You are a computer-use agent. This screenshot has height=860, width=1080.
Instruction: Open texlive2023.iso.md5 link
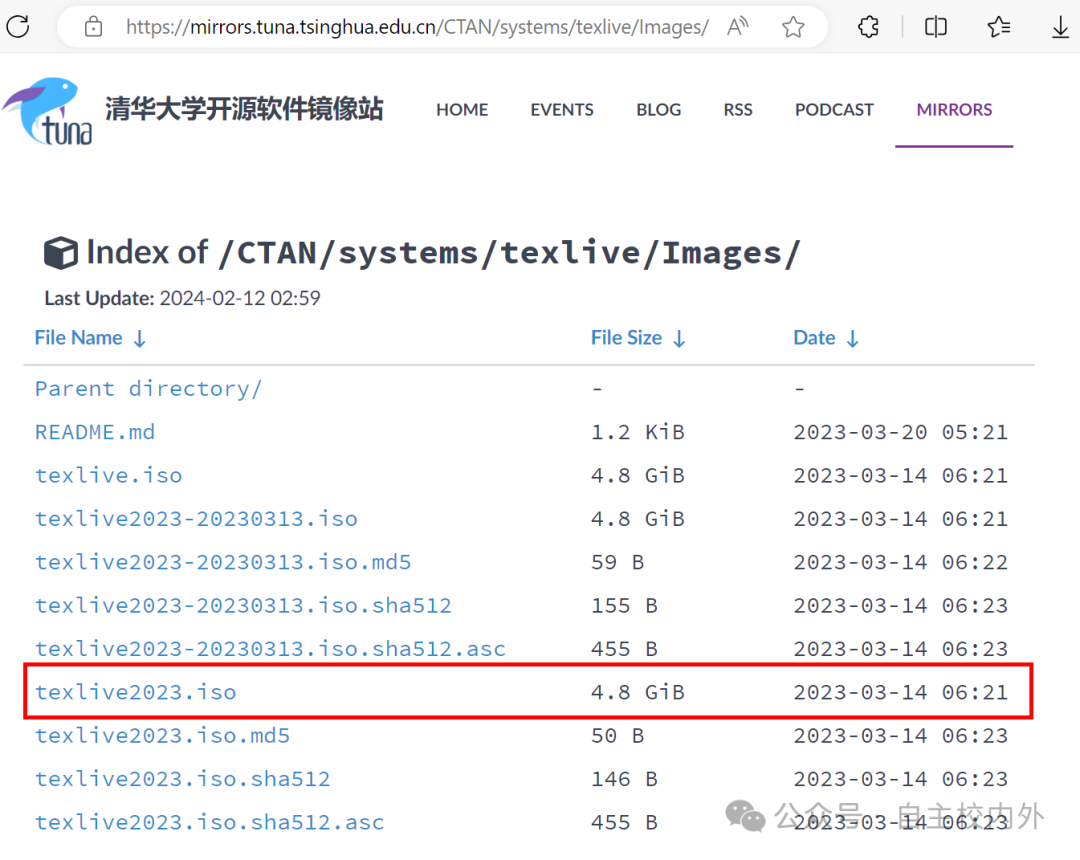[x=163, y=735]
